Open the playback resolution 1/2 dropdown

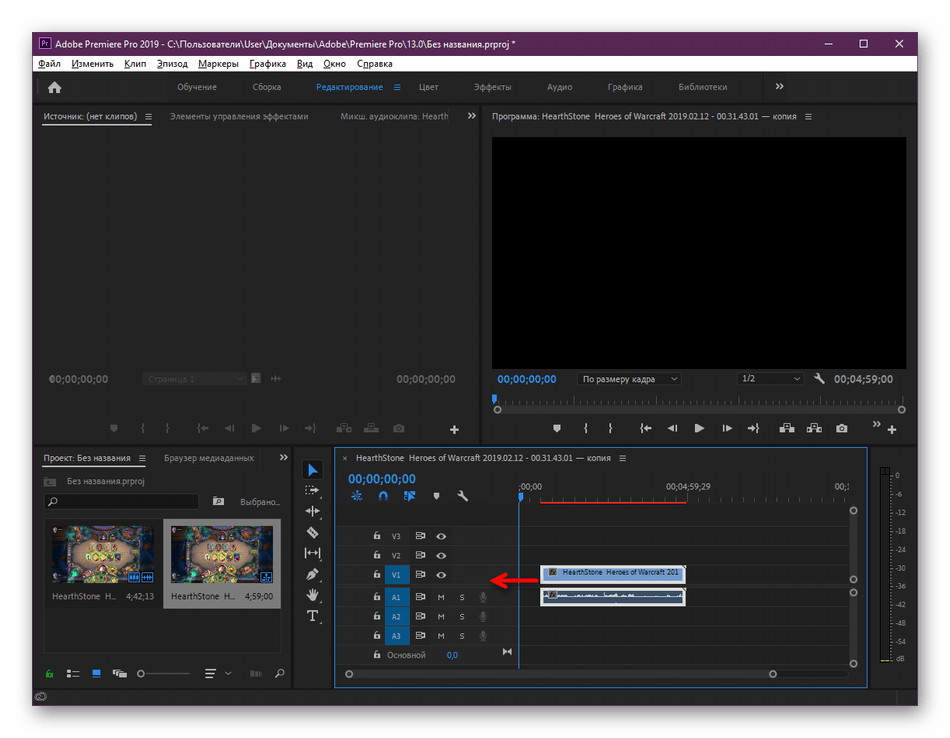coord(770,379)
